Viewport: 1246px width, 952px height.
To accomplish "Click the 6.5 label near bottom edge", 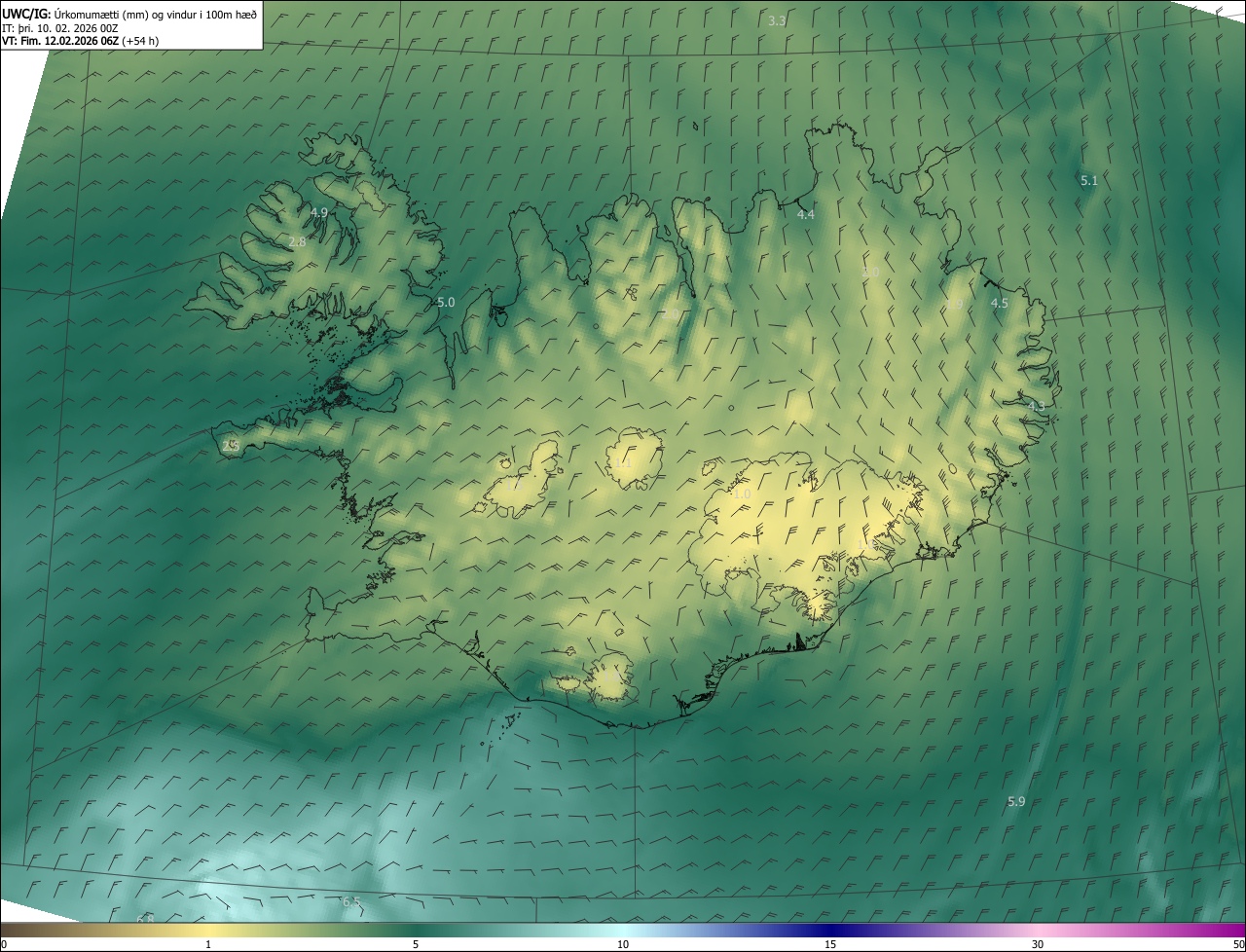I will 351,902.
